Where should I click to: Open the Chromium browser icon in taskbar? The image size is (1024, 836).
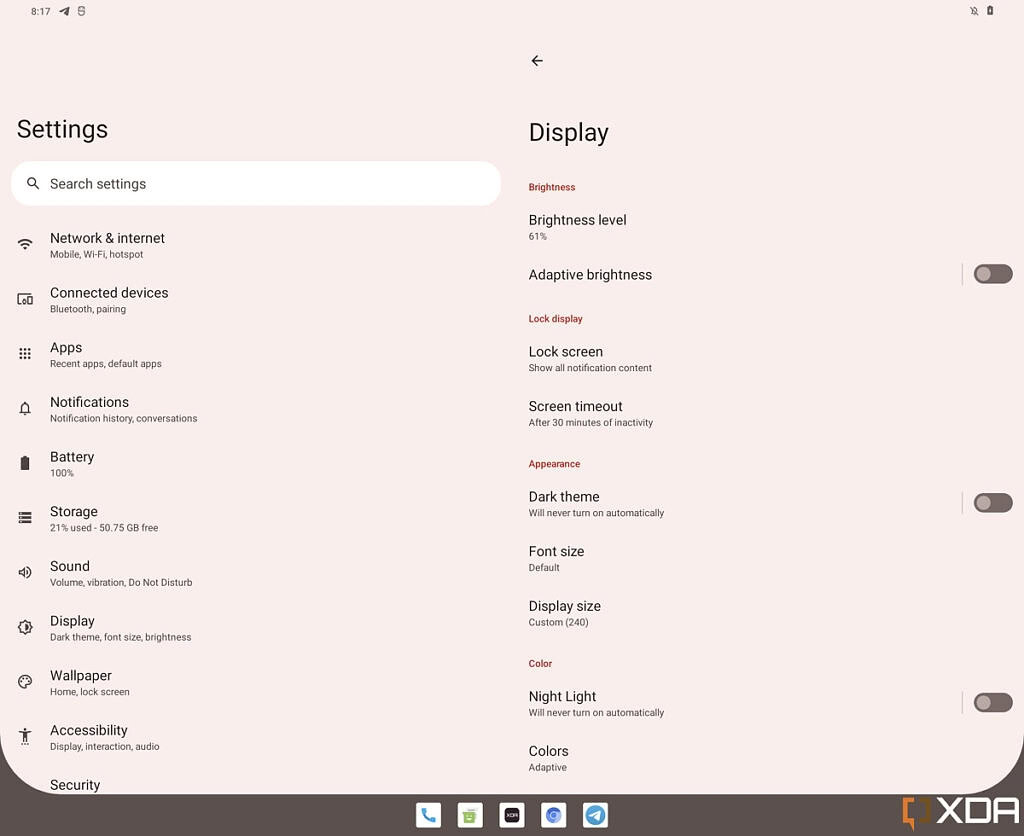[554, 815]
